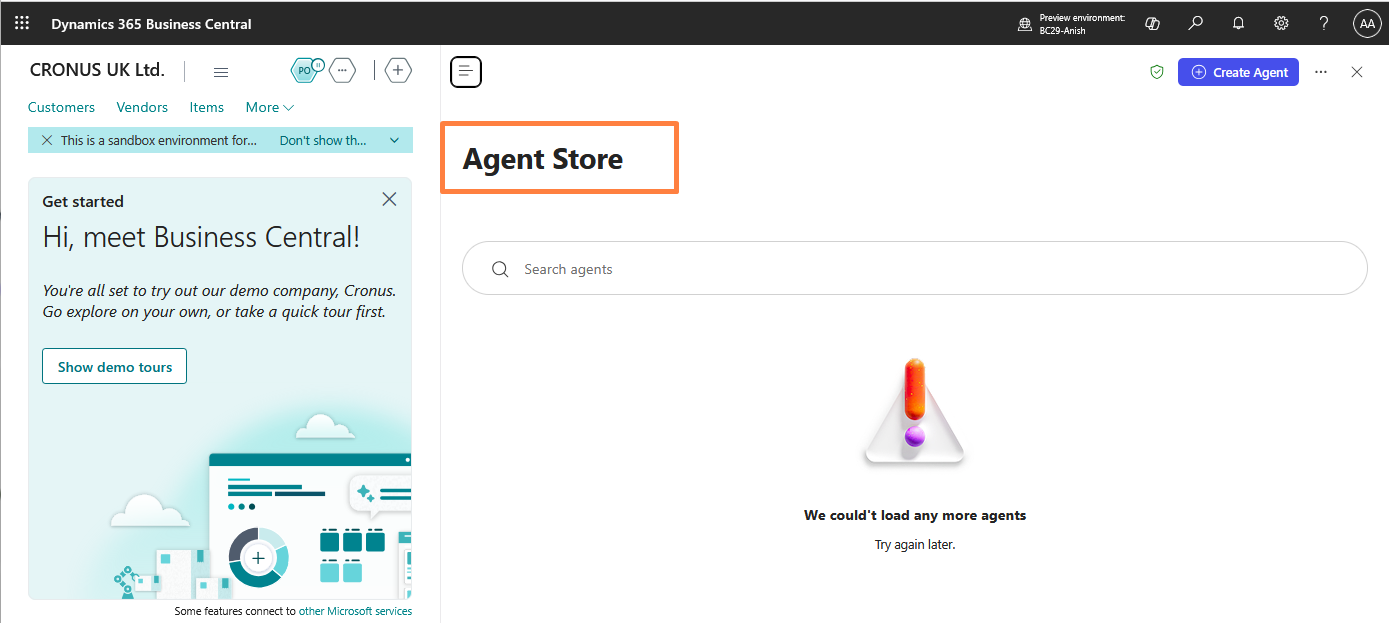Click the search magnifier in Search agents
Screen dimensions: 1389x623
tap(500, 269)
